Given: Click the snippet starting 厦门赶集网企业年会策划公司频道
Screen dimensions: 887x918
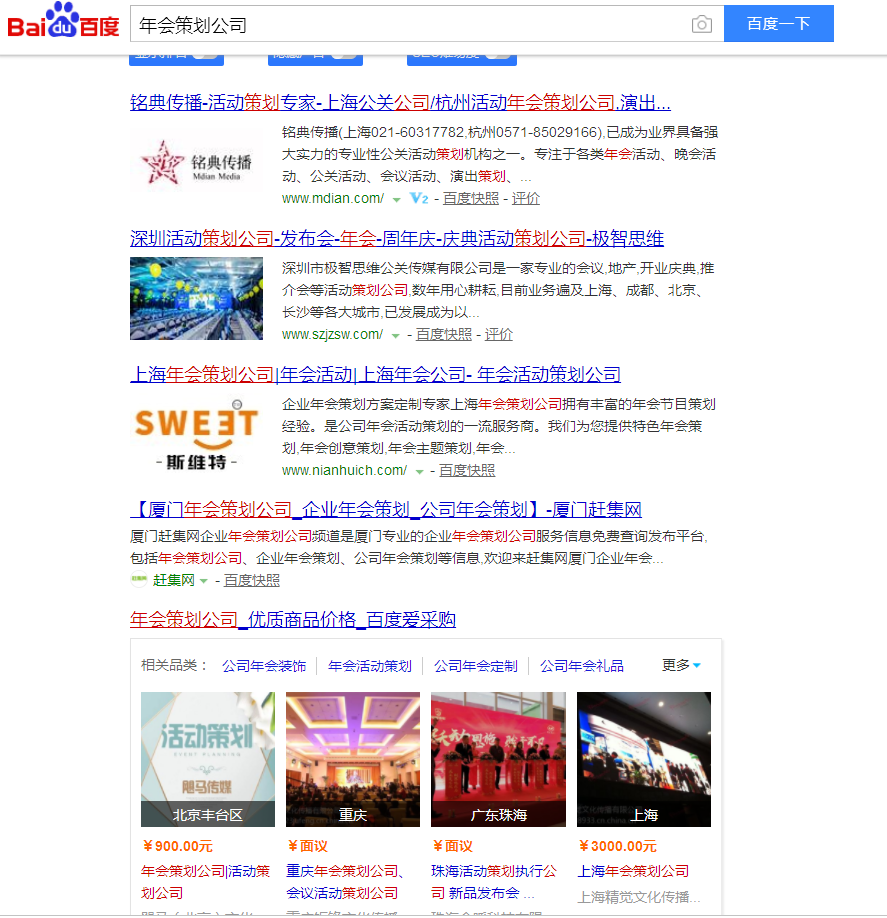Looking at the screenshot, I should point(419,547).
